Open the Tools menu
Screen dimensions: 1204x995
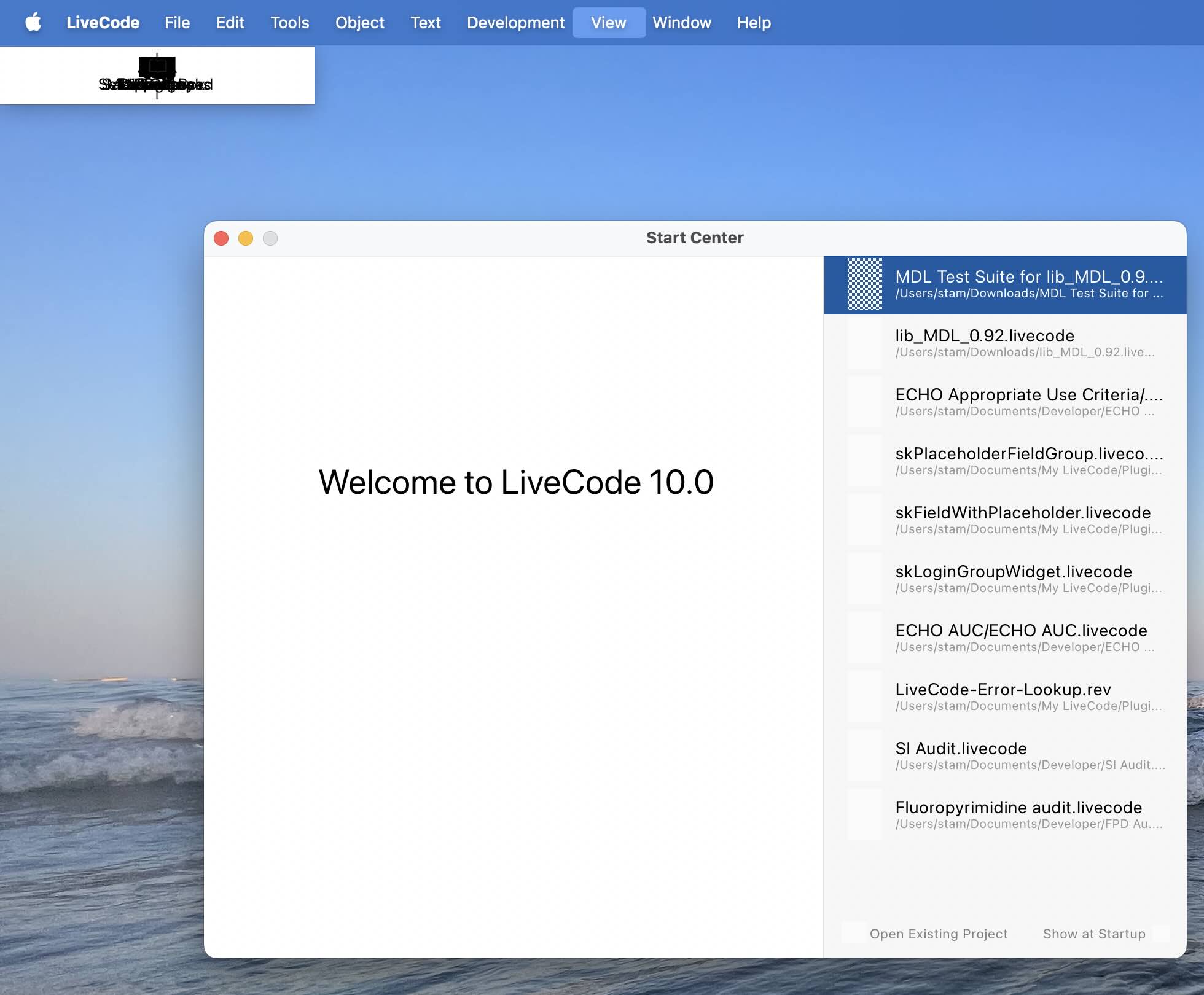pos(289,23)
